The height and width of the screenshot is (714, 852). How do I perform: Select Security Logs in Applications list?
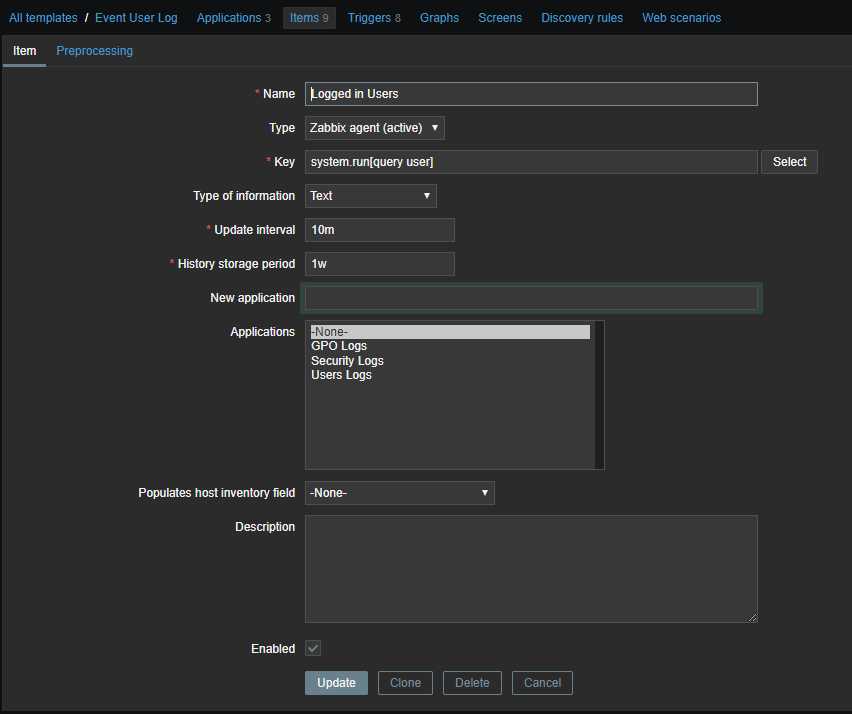pos(347,361)
